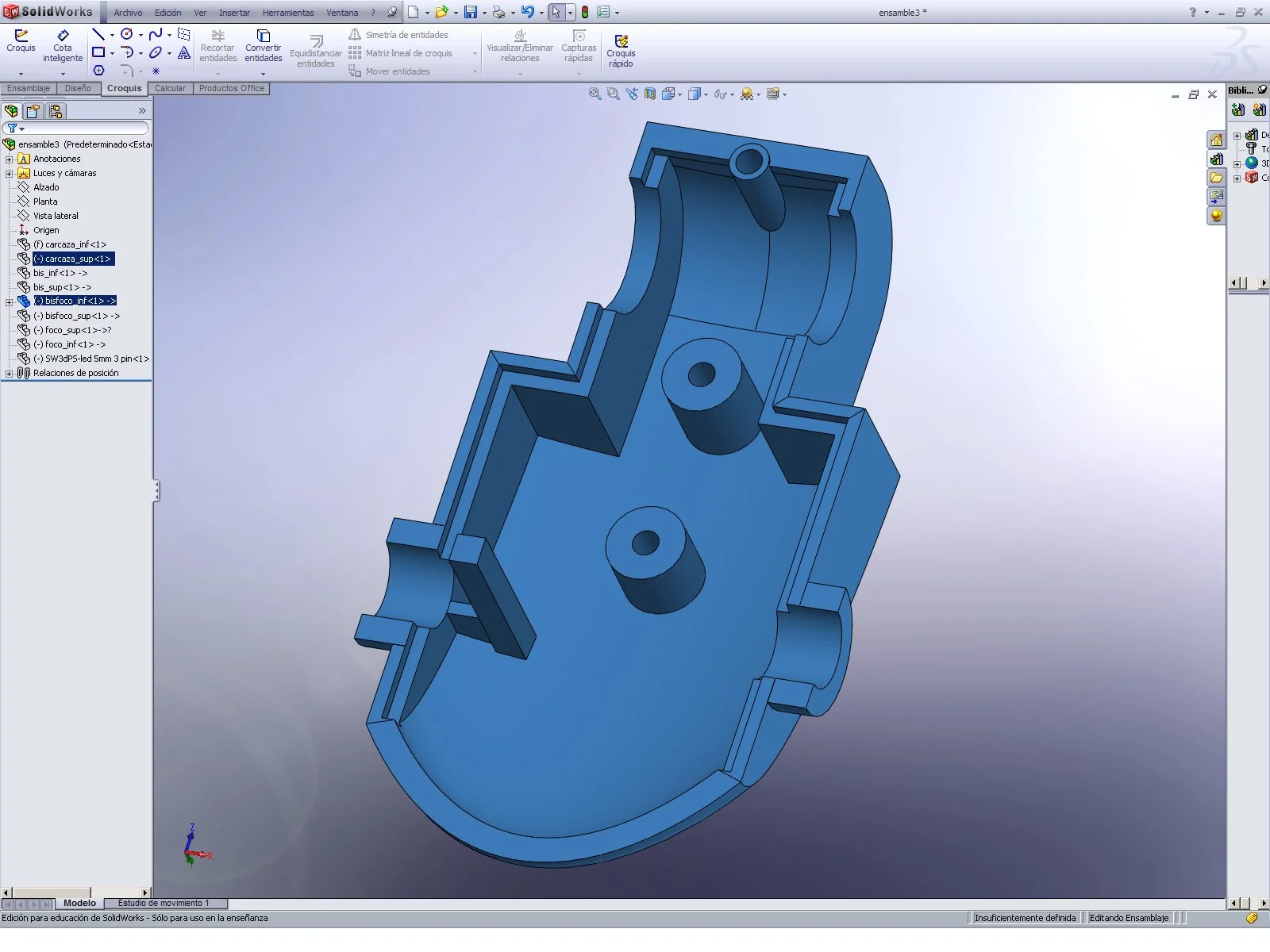Viewport: 1270px width, 952px height.
Task: Activate the Section view icon
Action: point(650,94)
